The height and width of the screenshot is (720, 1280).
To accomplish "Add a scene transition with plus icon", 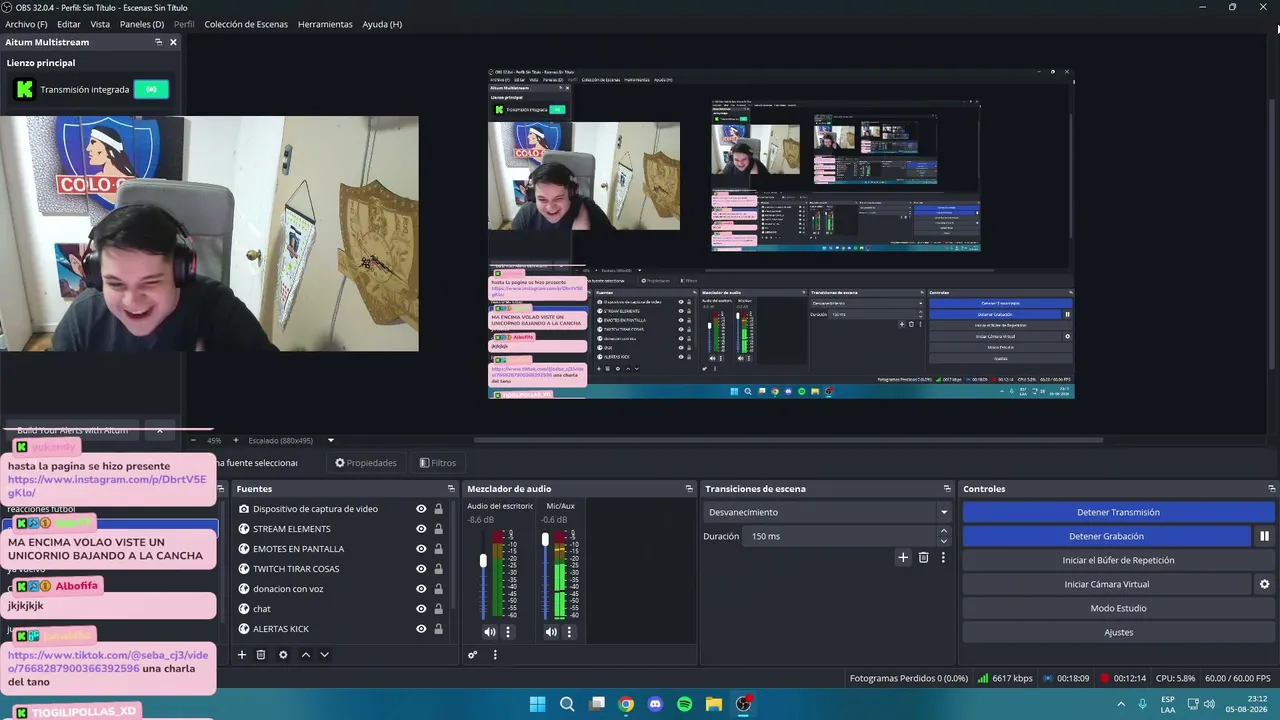I will [x=903, y=557].
